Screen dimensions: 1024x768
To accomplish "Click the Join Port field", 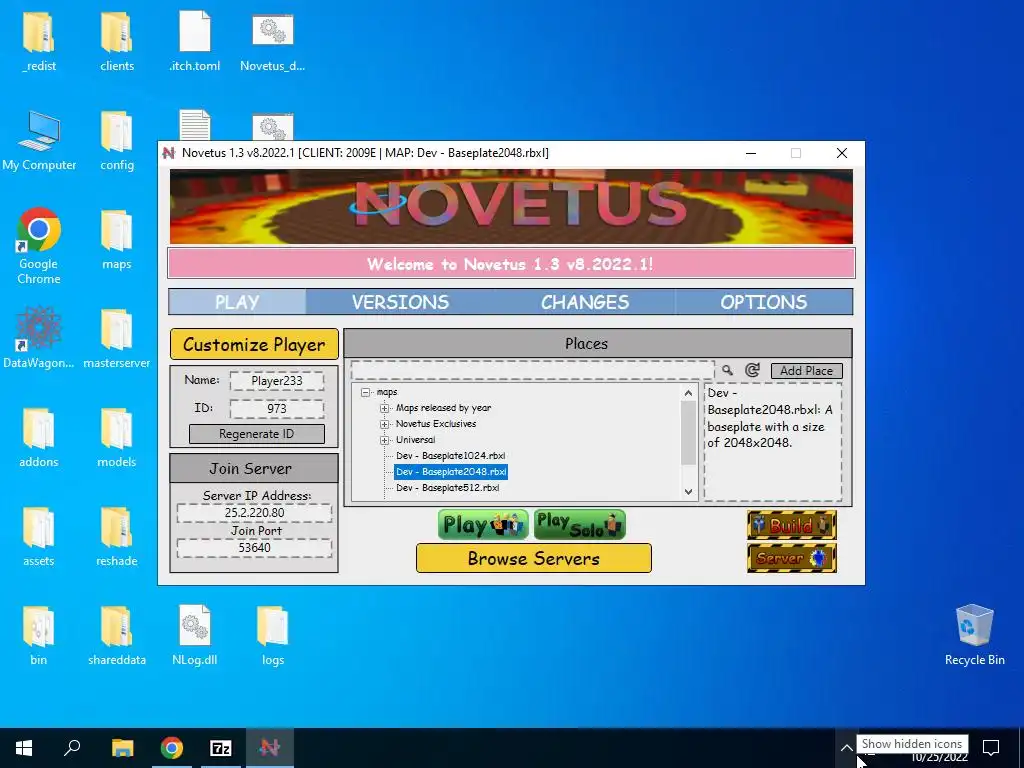I will (x=254, y=547).
